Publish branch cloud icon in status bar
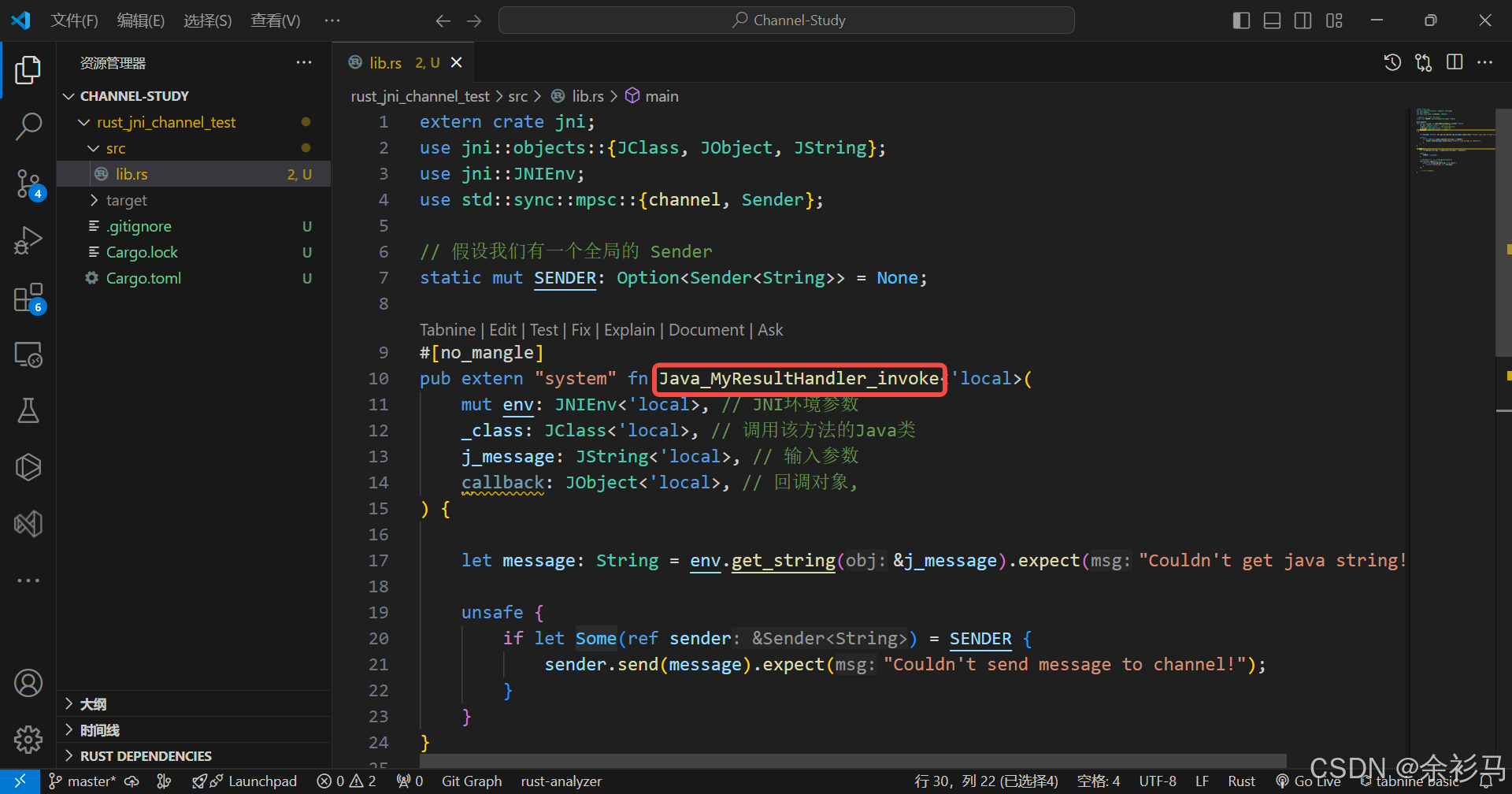The image size is (1512, 794). [132, 781]
